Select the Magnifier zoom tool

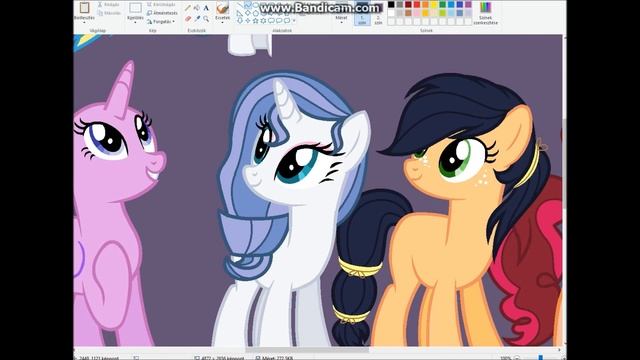pos(206,19)
